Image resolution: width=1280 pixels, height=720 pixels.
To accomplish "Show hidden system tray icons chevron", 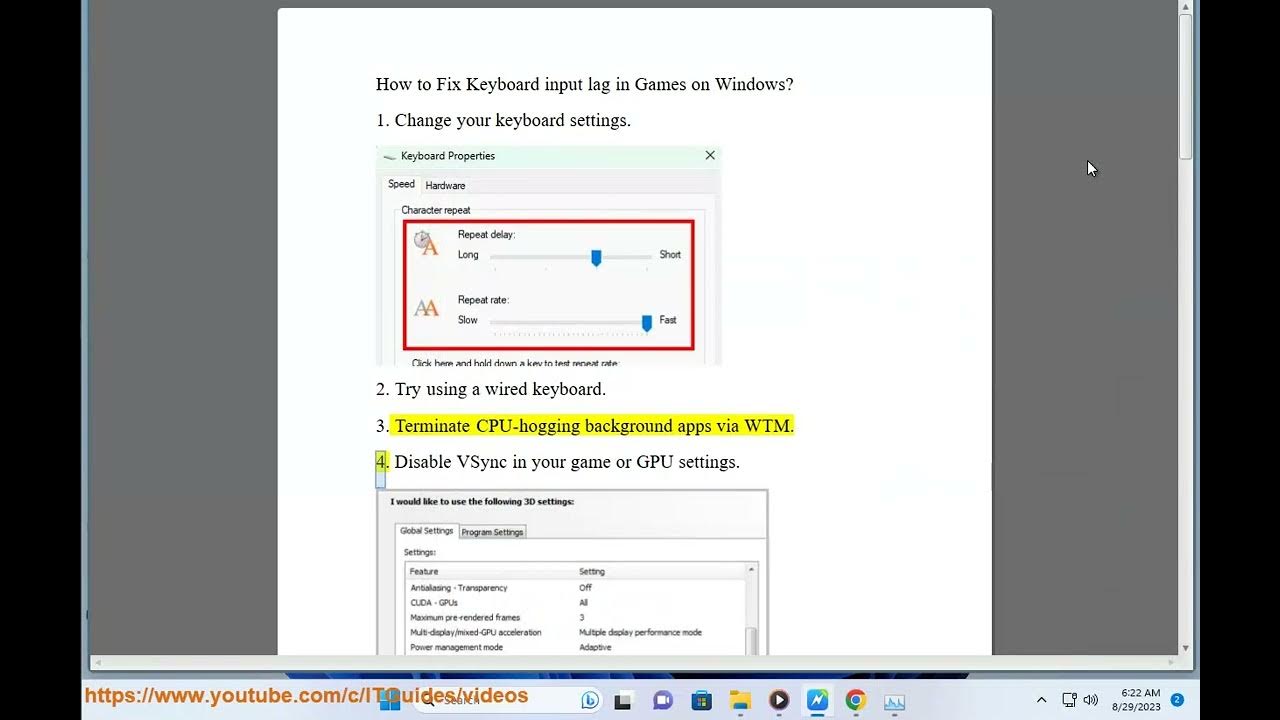I will tap(1041, 700).
